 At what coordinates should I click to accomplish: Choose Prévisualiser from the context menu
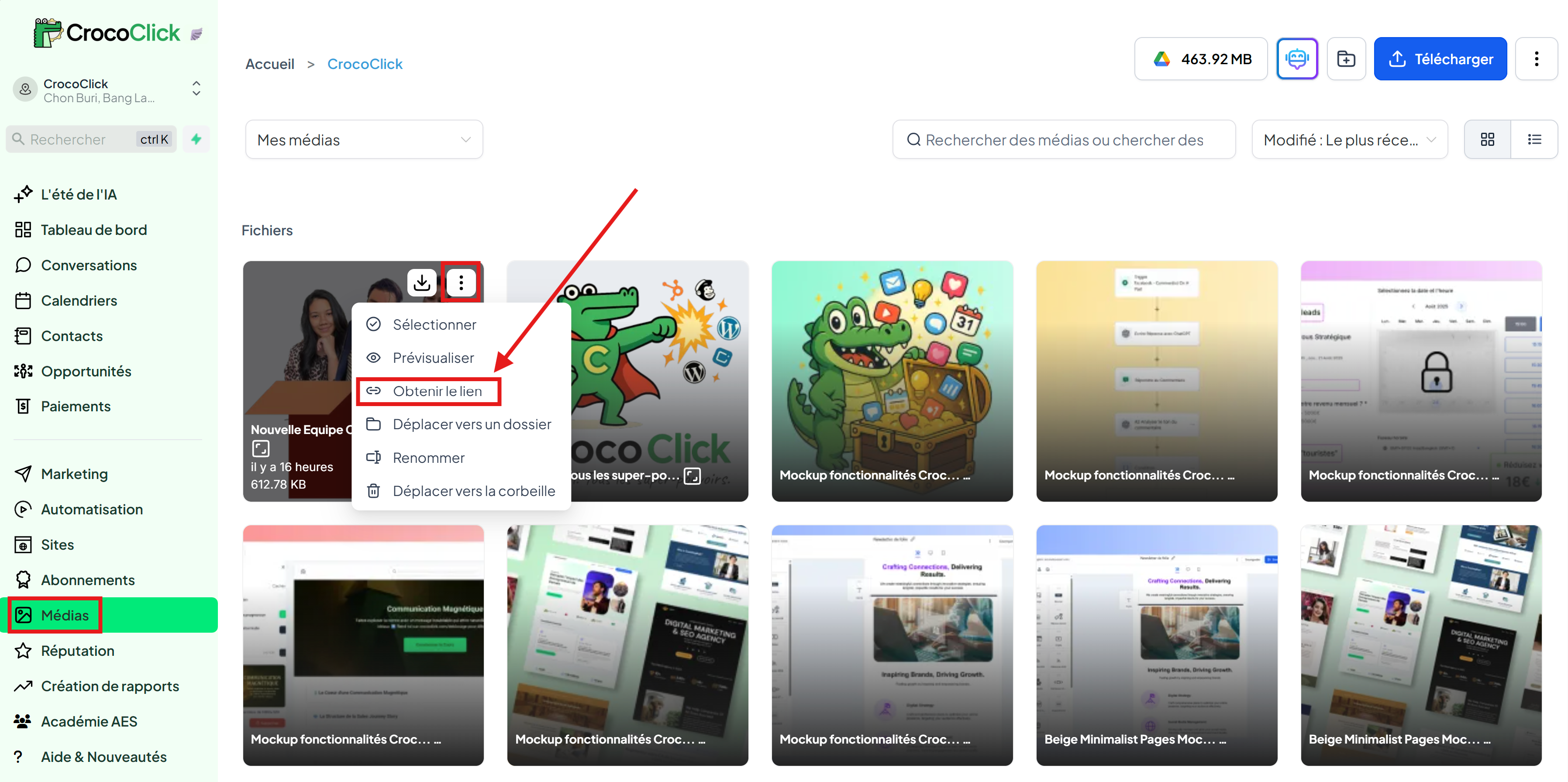click(x=461, y=358)
